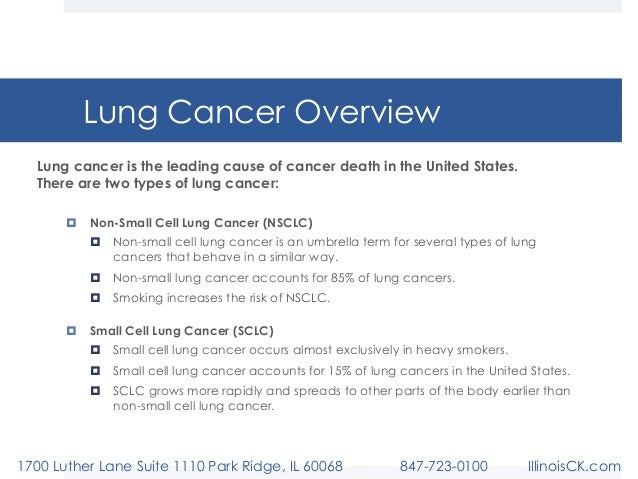This screenshot has height=479, width=638.
Task: Click the bullet beside Small Cell Lung Cancer heading
Action: [71, 330]
